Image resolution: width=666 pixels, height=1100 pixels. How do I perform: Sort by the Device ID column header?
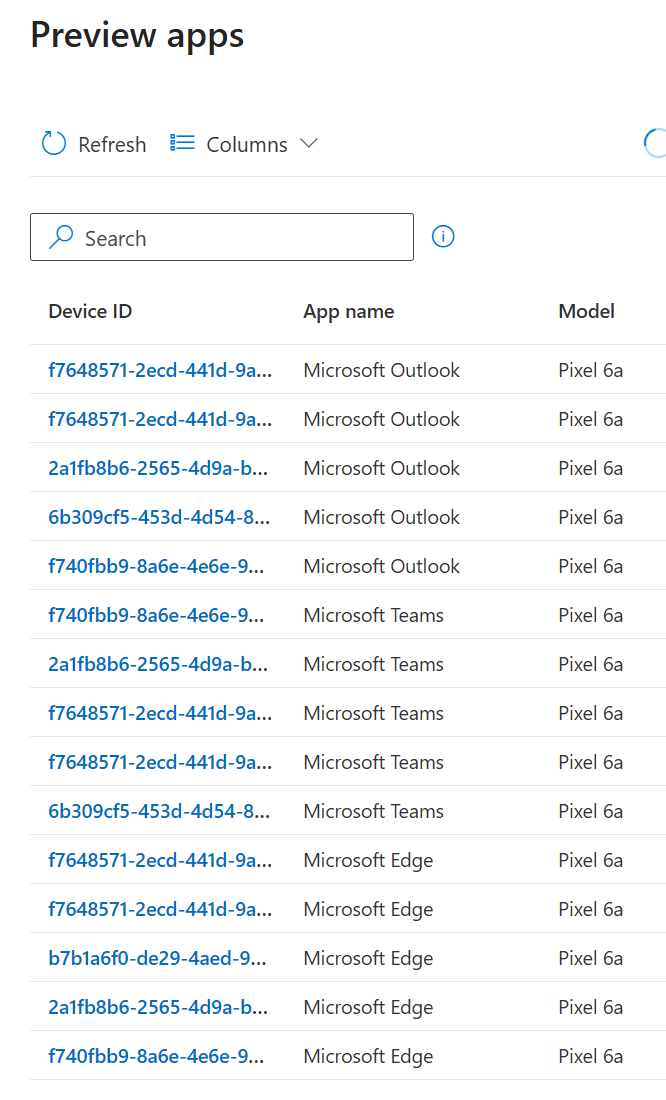coord(90,311)
